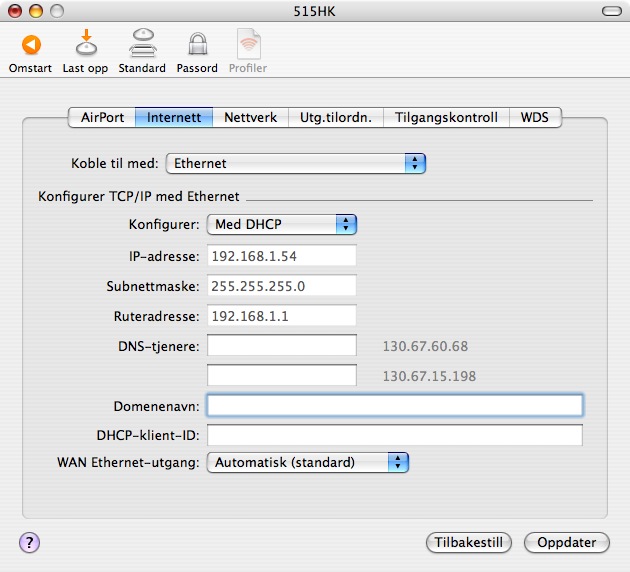Click the Ruteradresse field
Viewport: 630px width, 572px height.
(282, 316)
